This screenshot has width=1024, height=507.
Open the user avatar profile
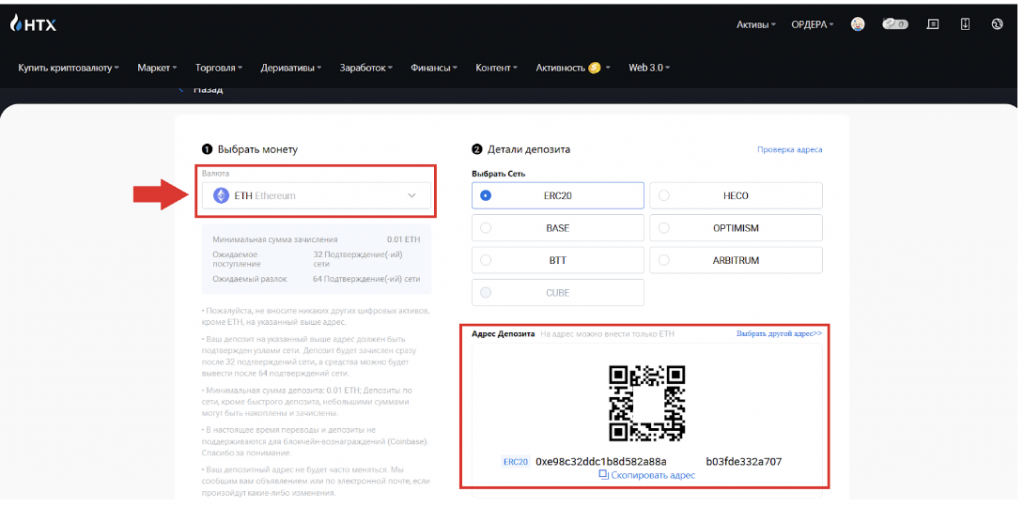coord(858,24)
